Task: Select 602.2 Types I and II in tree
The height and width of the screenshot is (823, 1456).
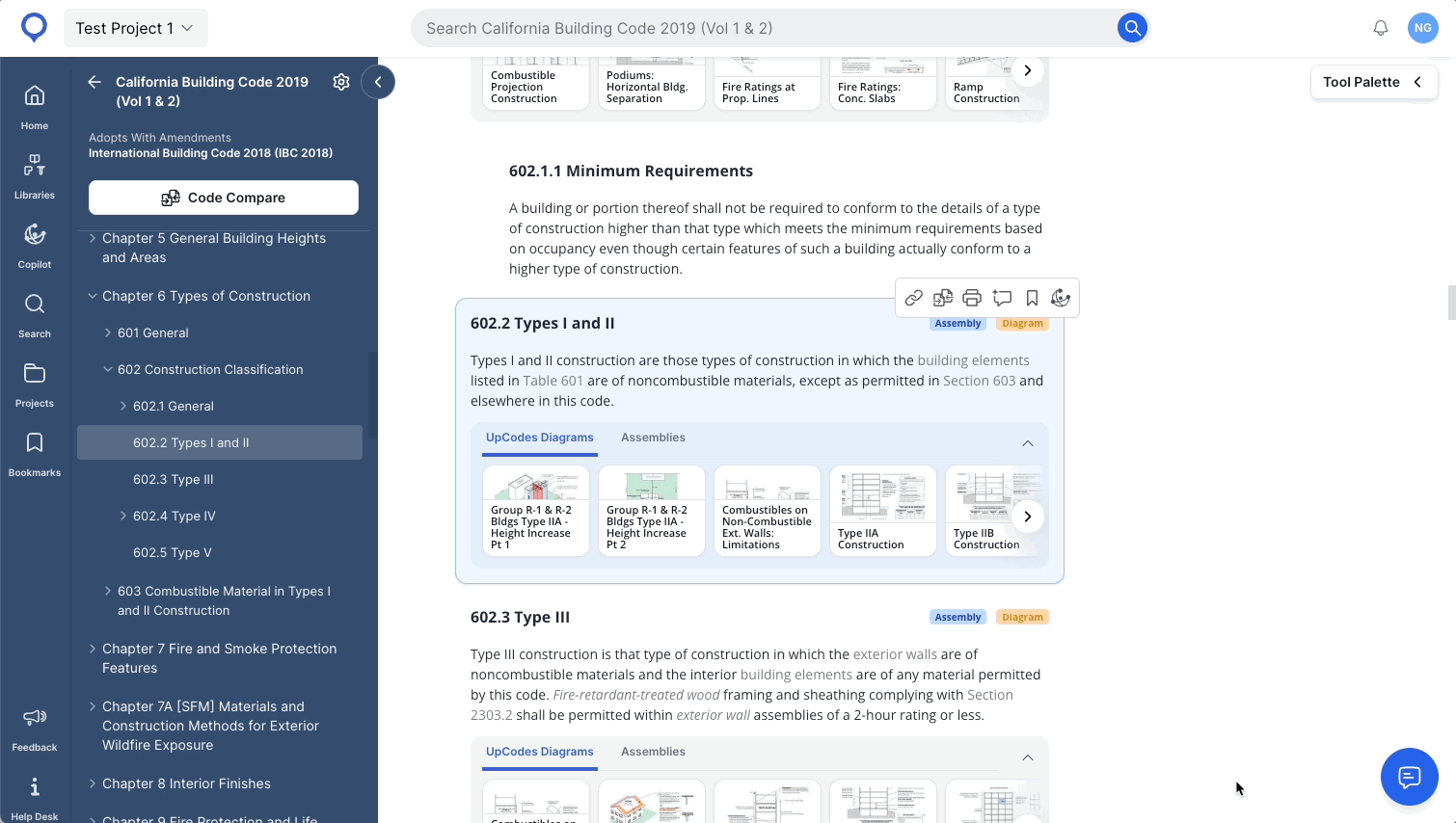Action: (220, 442)
